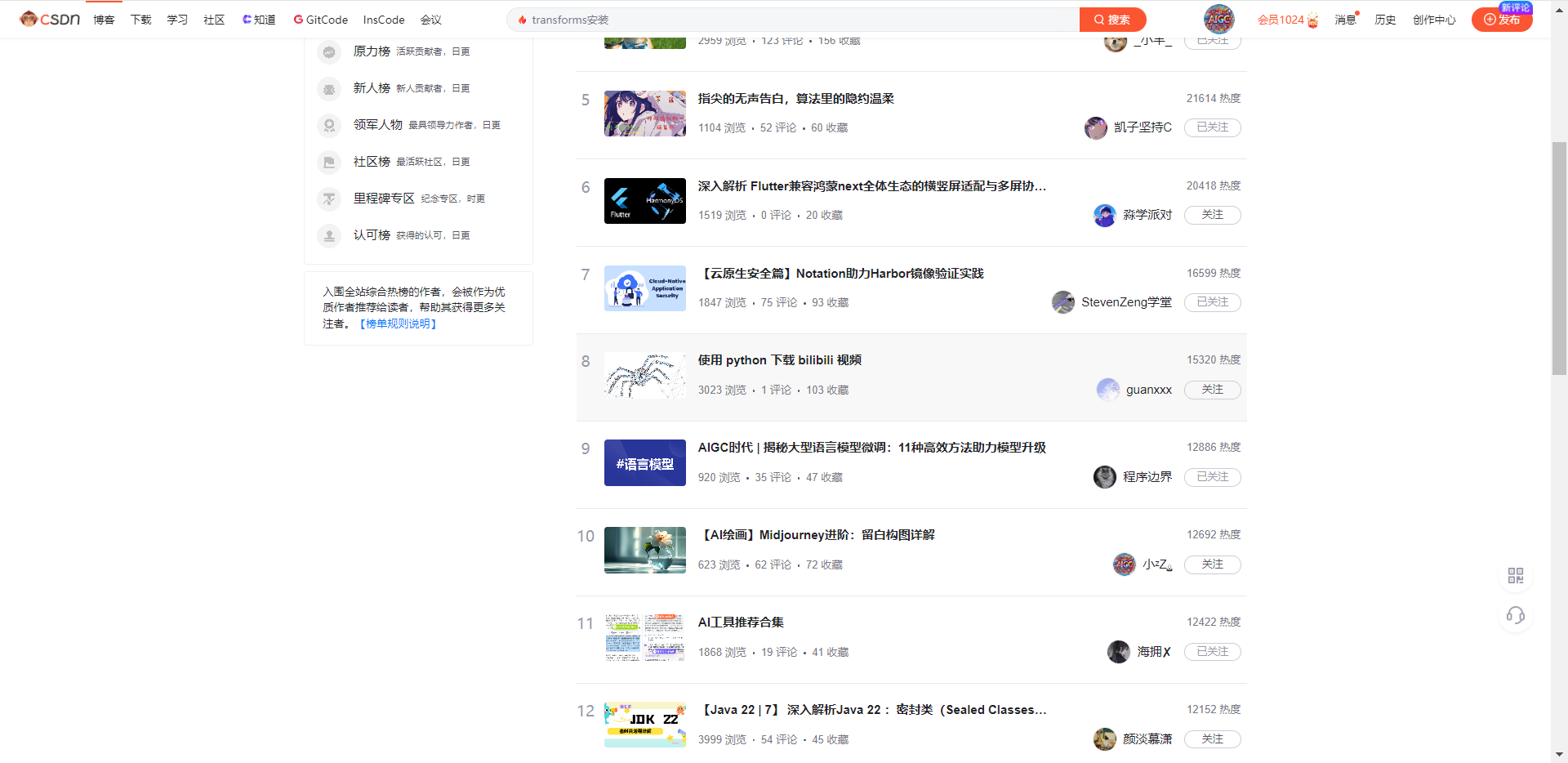Open guanxxx author avatar
Viewport: 1568px width, 763px height.
pos(1108,390)
